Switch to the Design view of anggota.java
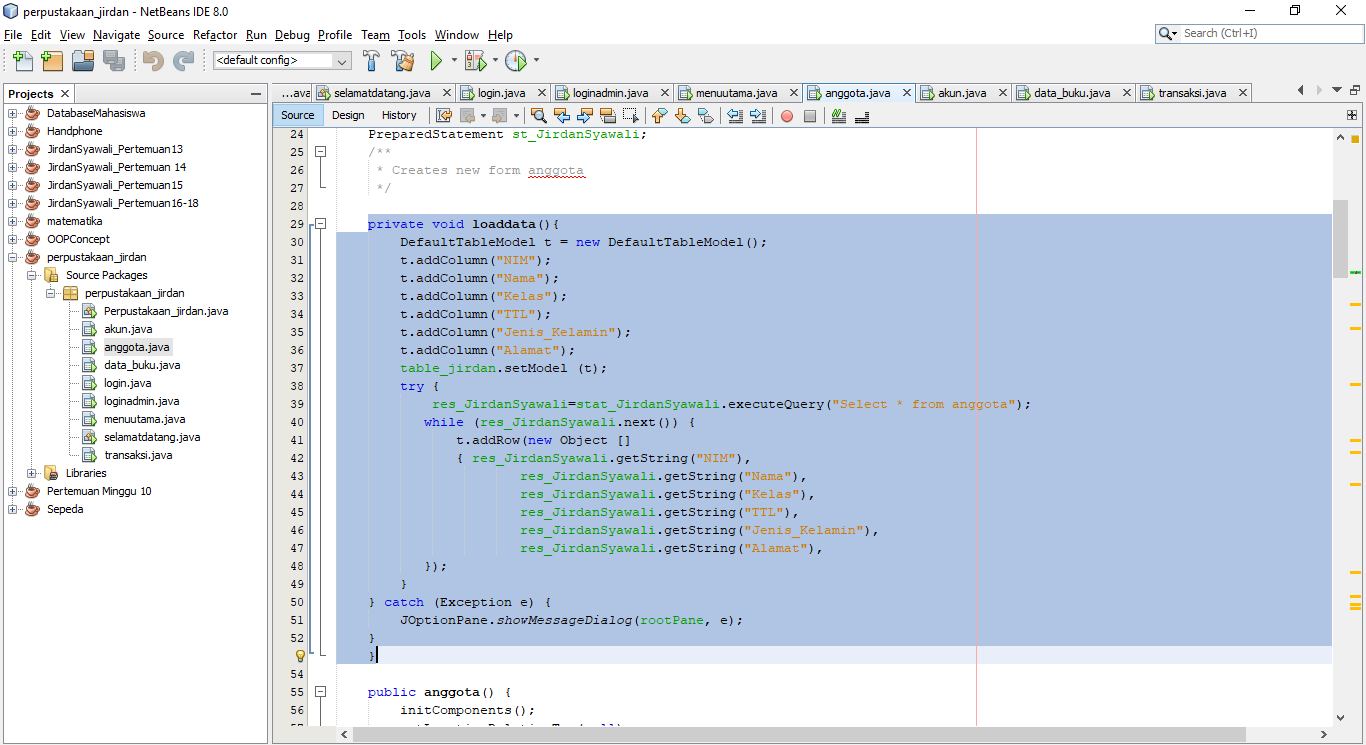The height and width of the screenshot is (745, 1366). tap(348, 115)
